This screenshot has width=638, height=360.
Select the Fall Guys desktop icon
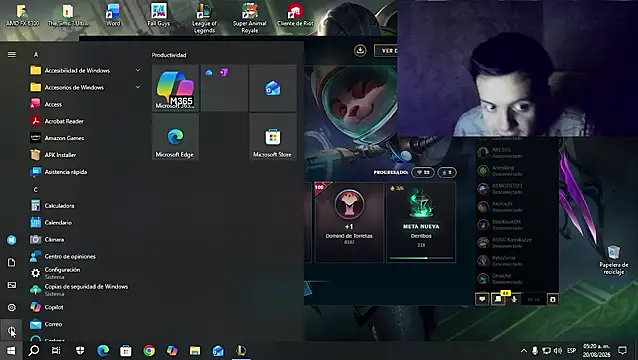(x=158, y=15)
